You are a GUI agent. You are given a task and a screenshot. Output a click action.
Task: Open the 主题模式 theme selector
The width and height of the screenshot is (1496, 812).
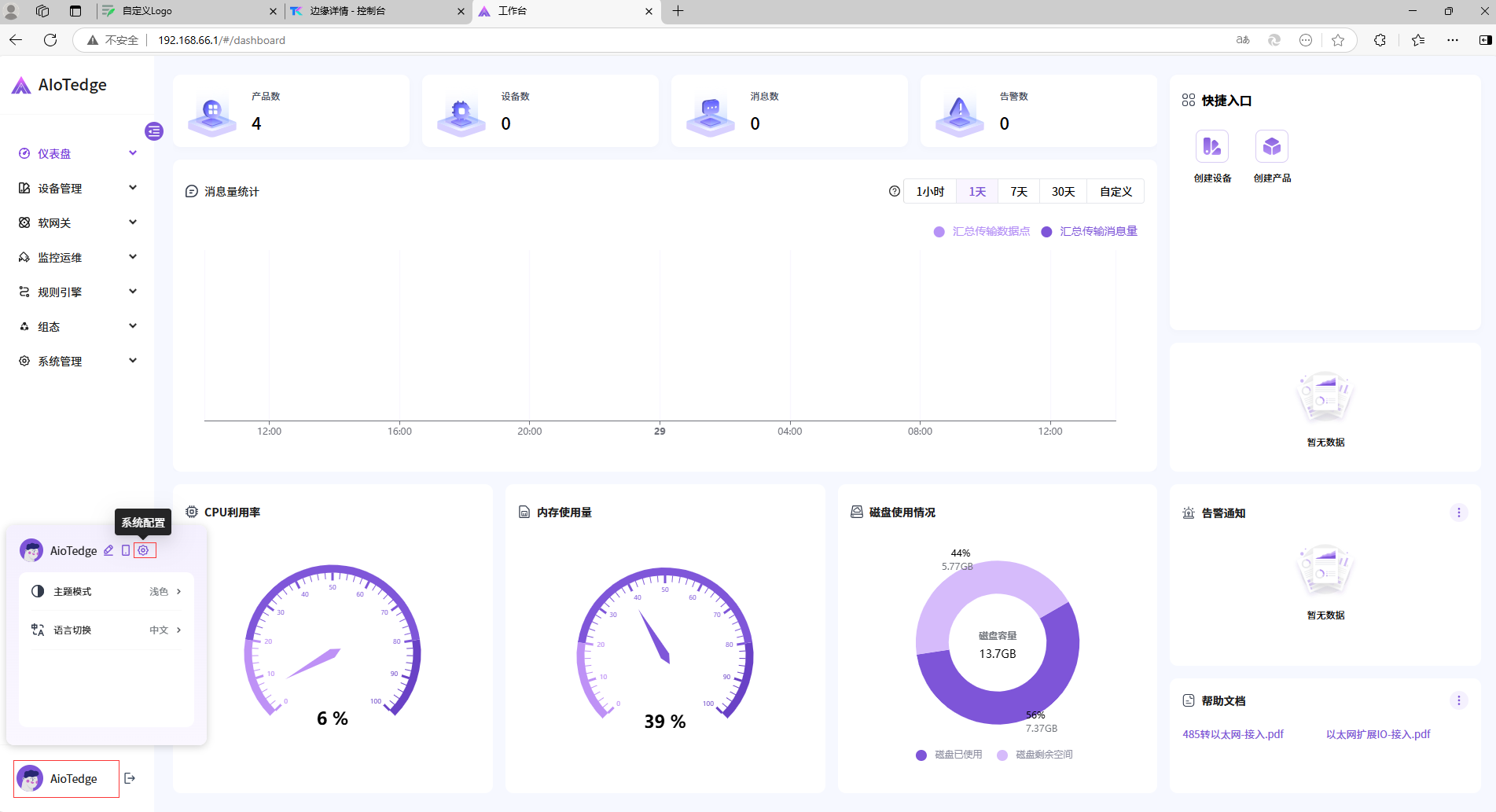[106, 591]
